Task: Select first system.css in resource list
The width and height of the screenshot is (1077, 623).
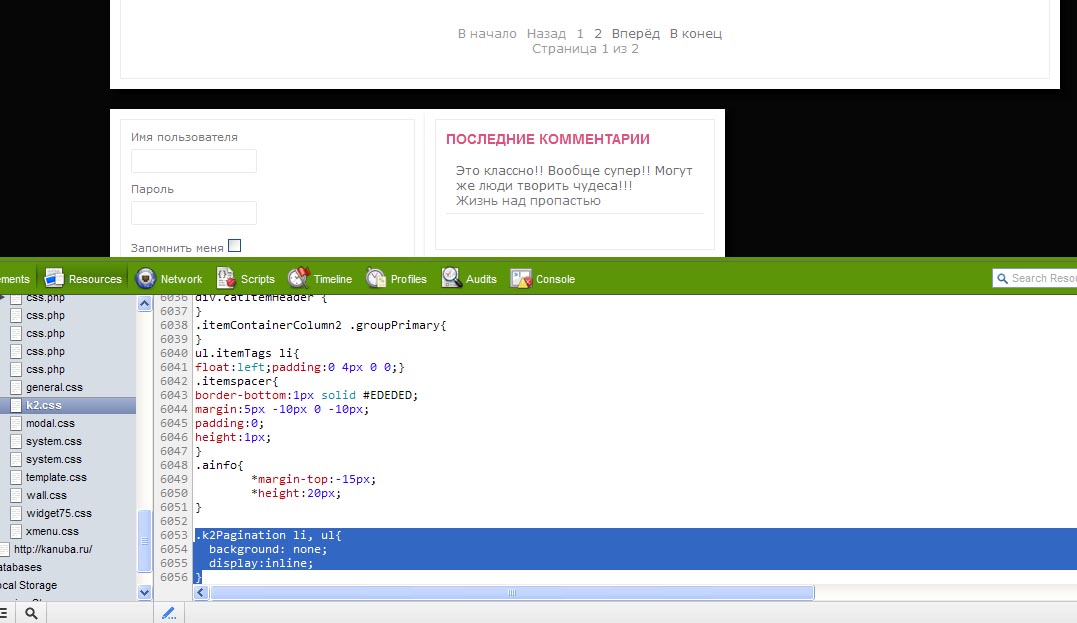Action: click(54, 441)
